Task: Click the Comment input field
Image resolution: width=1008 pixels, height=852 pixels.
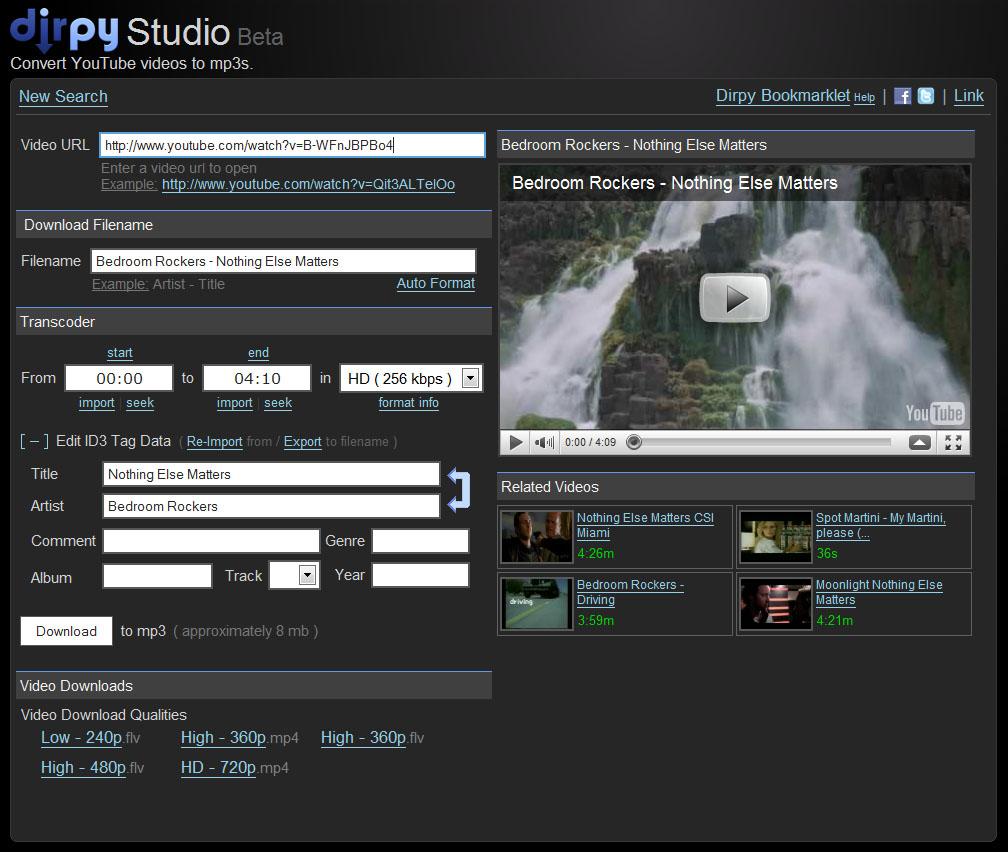Action: pos(212,541)
